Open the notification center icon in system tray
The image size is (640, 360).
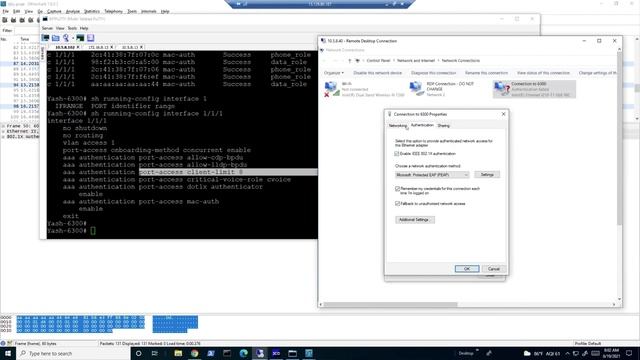(x=629, y=353)
